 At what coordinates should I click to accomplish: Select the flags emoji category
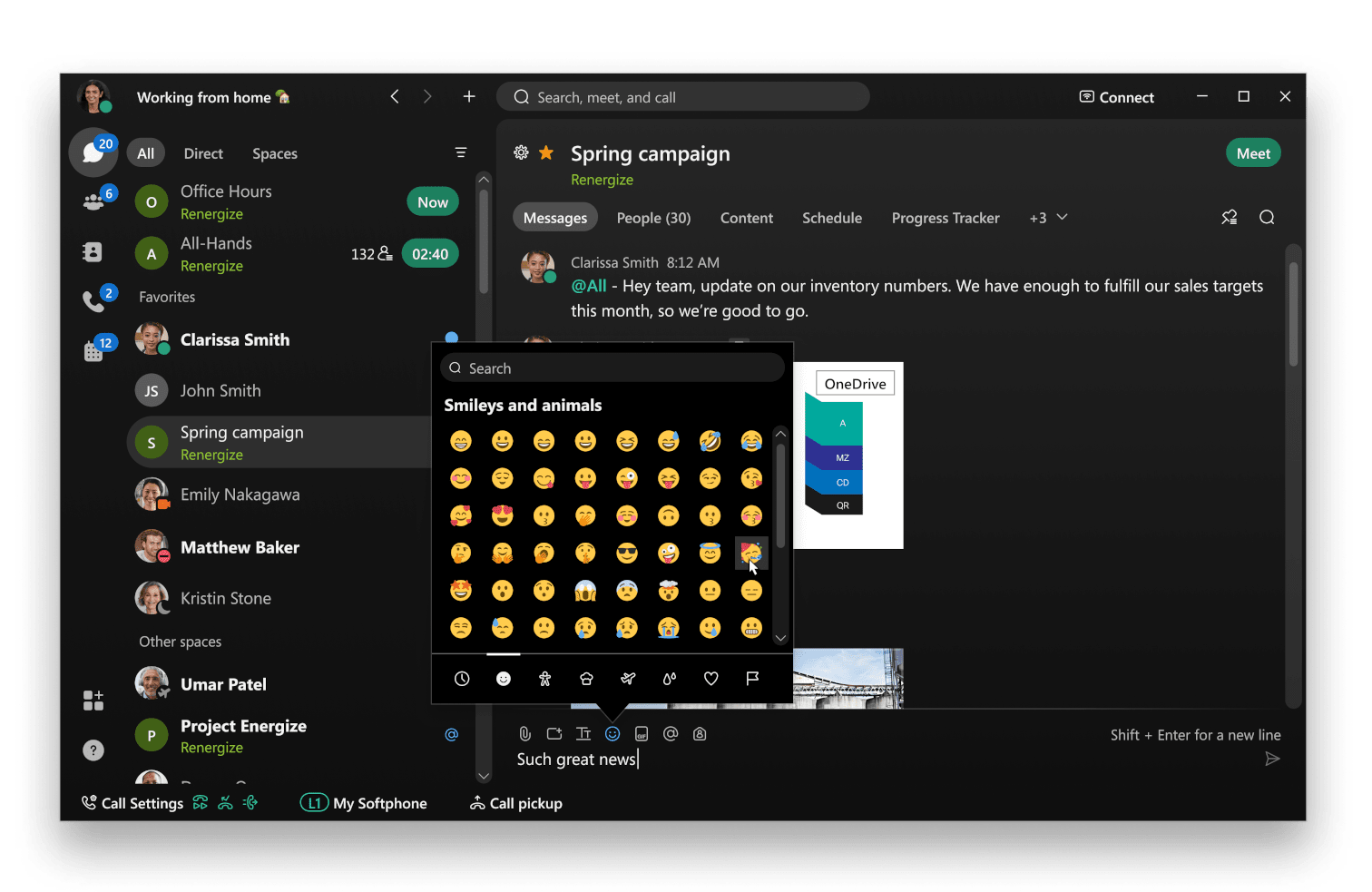click(x=752, y=678)
